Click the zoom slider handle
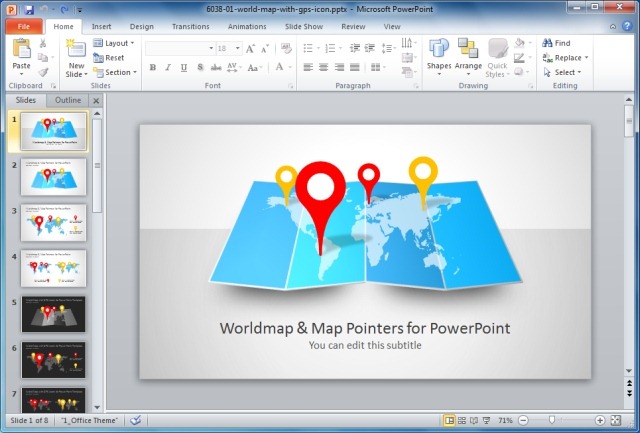 tap(552, 420)
